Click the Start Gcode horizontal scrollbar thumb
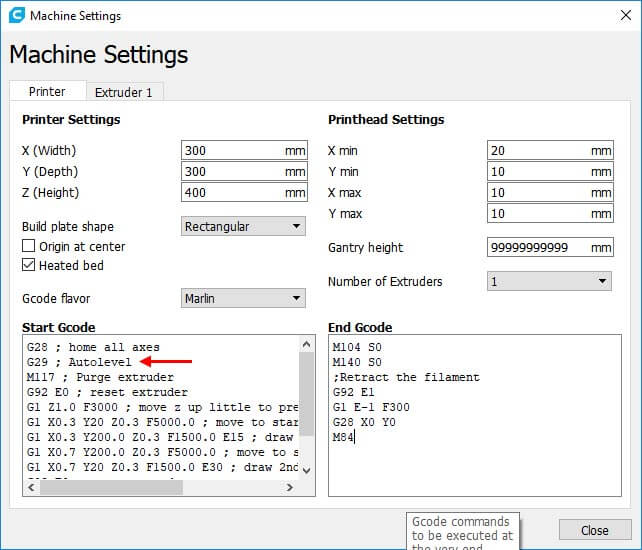The image size is (642, 550). (111, 487)
